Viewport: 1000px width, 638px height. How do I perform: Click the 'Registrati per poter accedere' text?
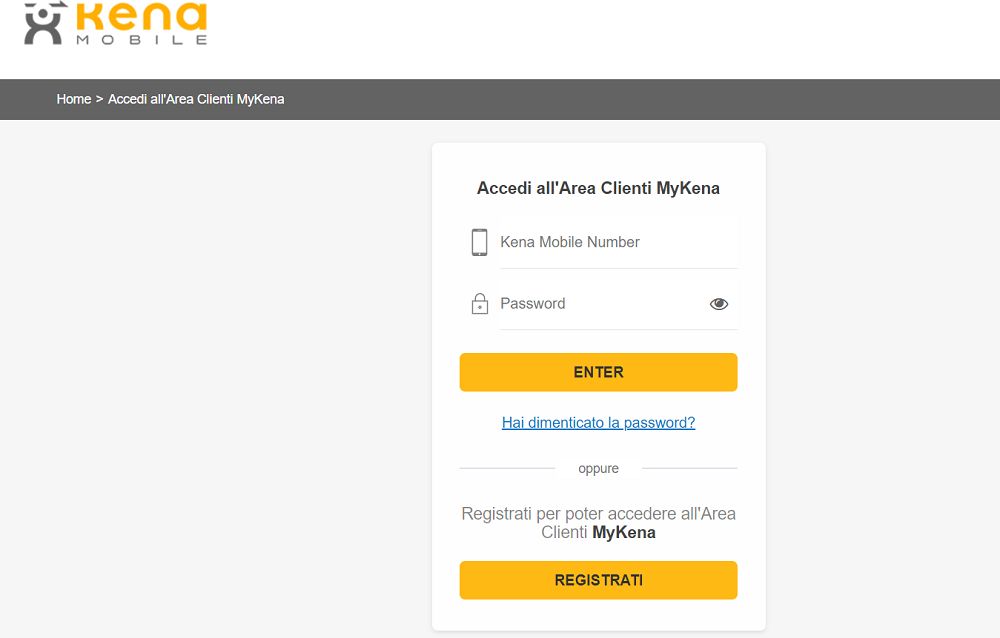pyautogui.click(x=598, y=523)
